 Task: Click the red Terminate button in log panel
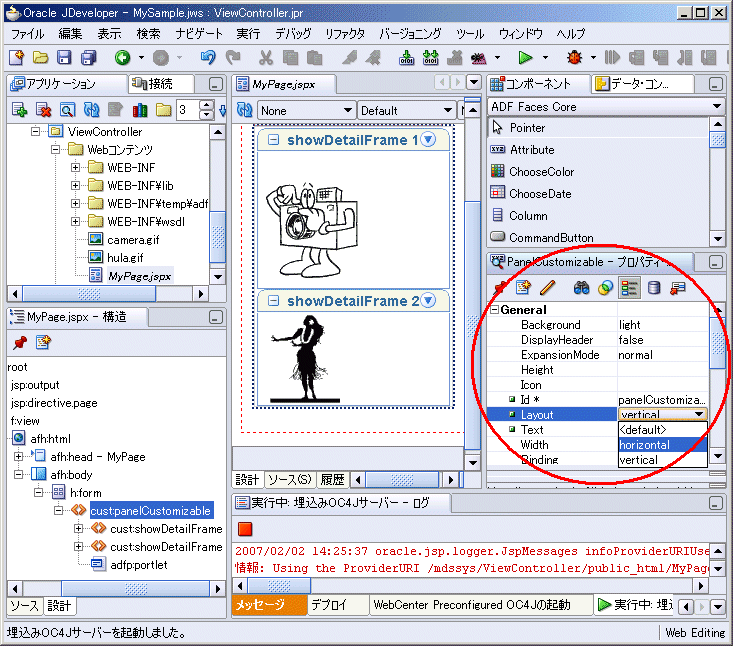coord(245,529)
